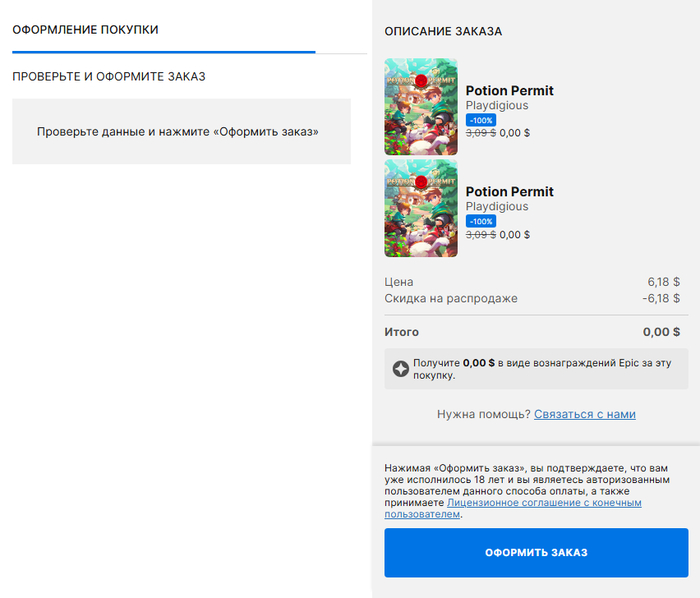Viewport: 700px width, 598px height.
Task: Open the «Связаться с нами» link
Action: (x=584, y=414)
